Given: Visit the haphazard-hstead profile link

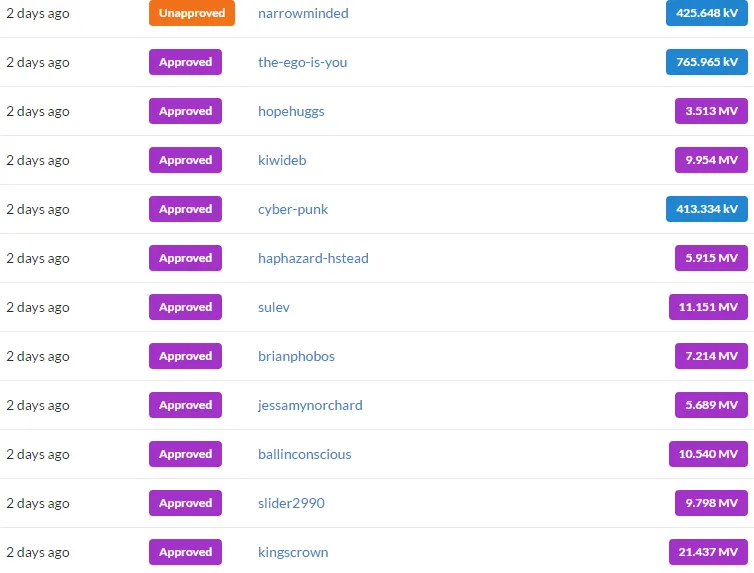Looking at the screenshot, I should click(313, 259).
